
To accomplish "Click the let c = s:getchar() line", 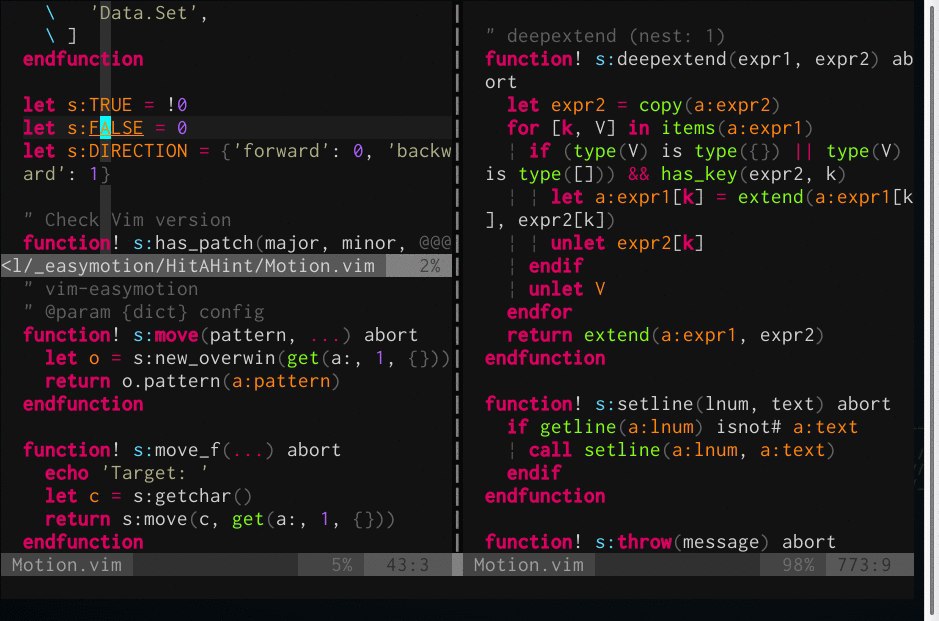I will coord(149,496).
